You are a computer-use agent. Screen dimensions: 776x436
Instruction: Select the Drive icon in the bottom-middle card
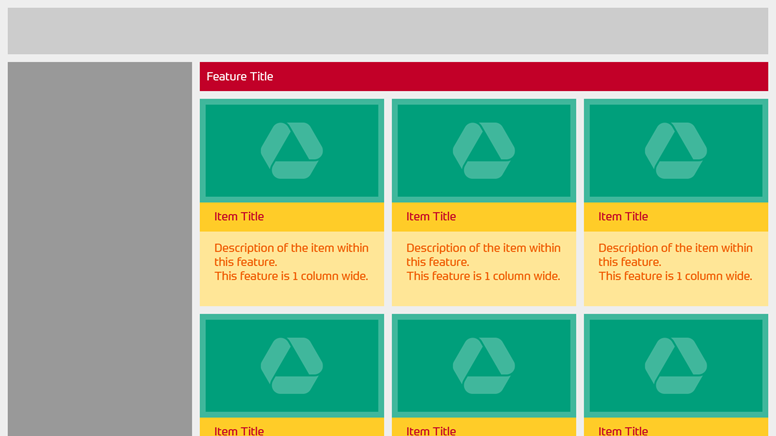click(x=484, y=365)
